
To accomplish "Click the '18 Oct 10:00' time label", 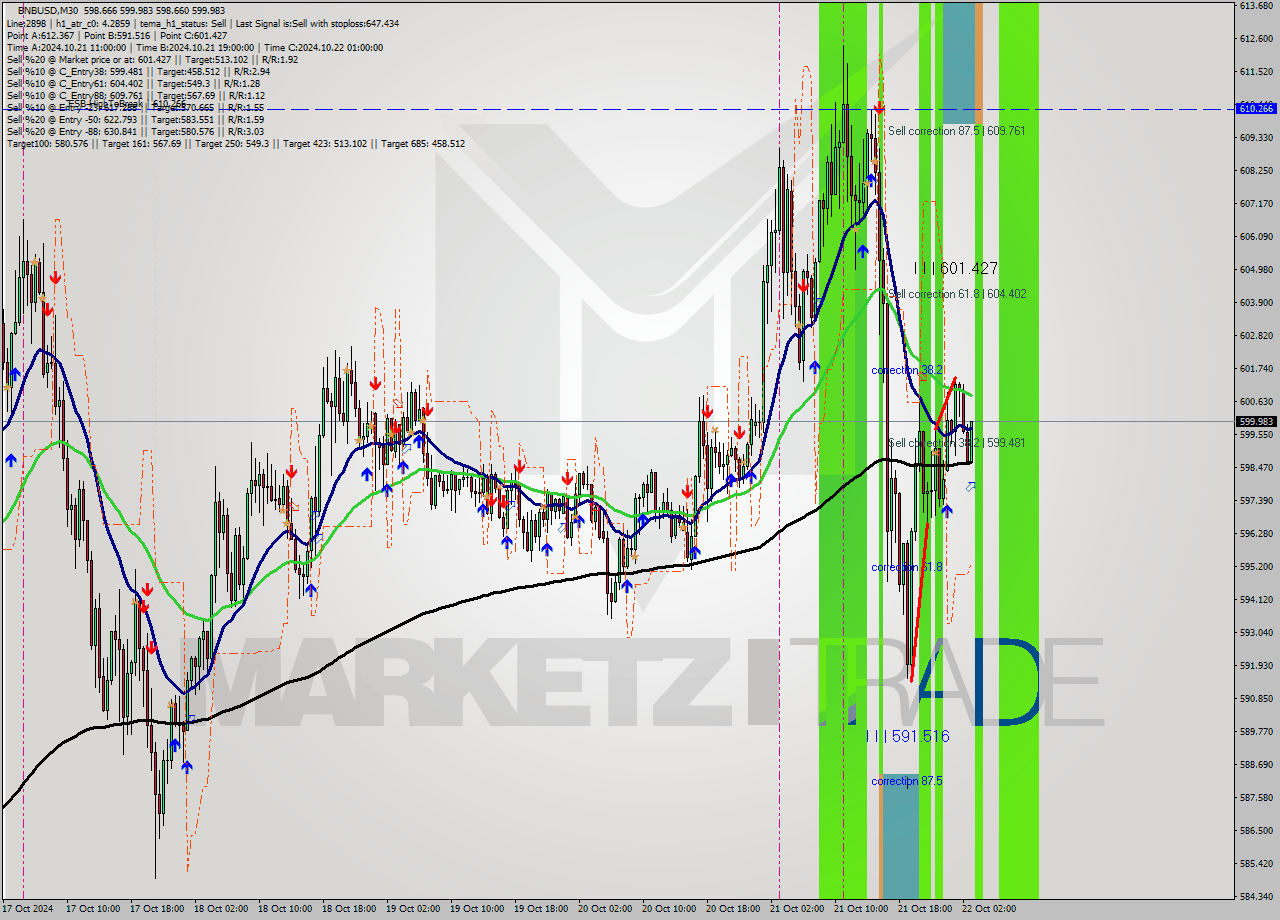I will click(284, 910).
